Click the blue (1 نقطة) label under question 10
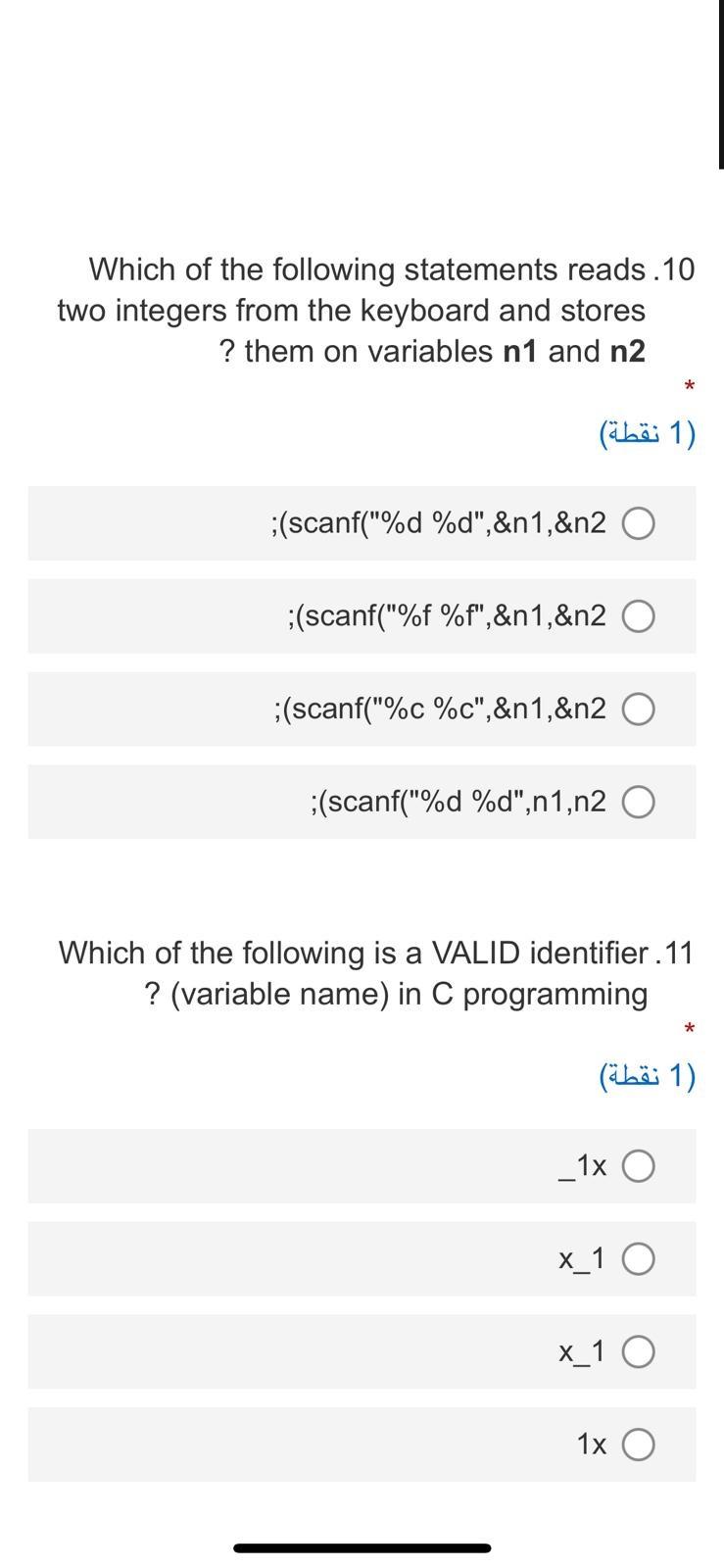 (x=649, y=431)
